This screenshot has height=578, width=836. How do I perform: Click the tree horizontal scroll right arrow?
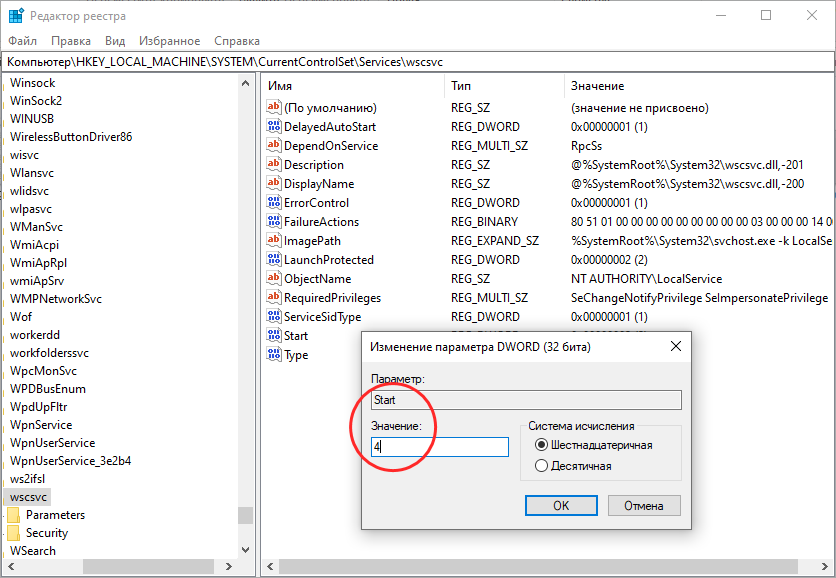tap(229, 566)
